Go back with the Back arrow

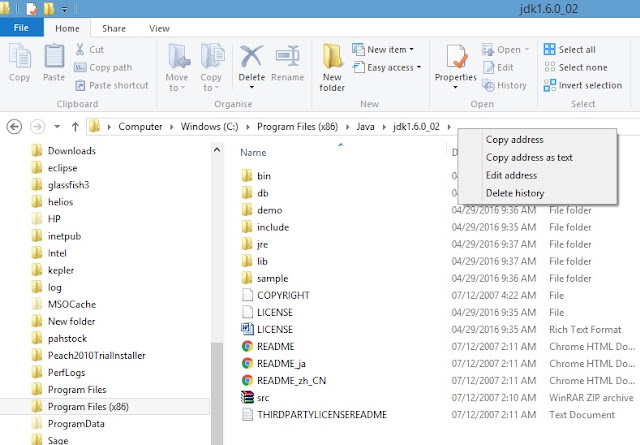[x=14, y=127]
